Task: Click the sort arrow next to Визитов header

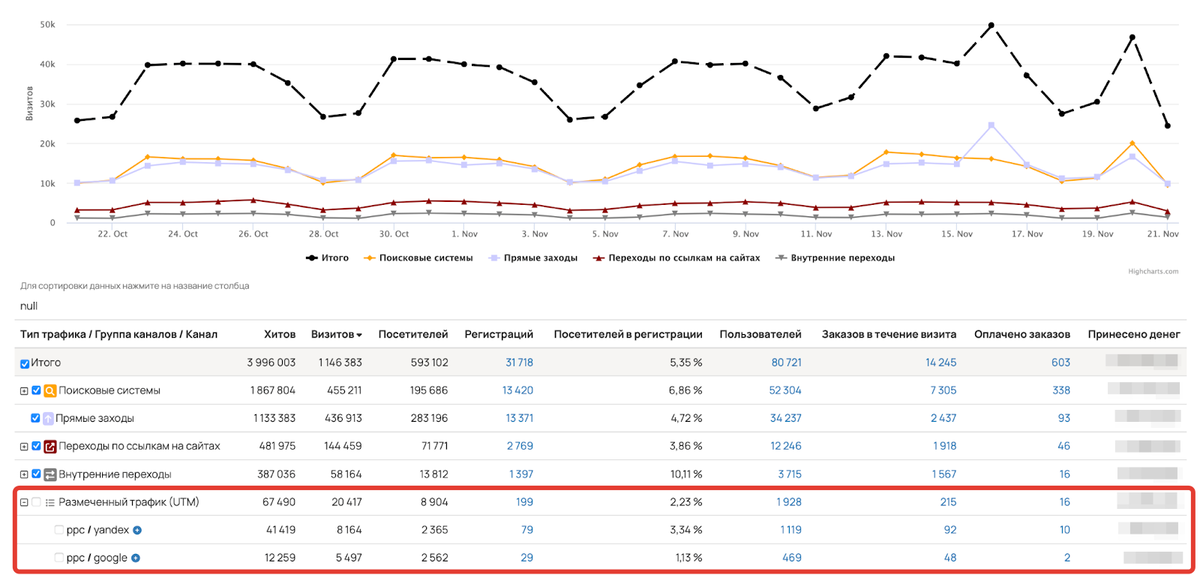Action: tap(359, 335)
